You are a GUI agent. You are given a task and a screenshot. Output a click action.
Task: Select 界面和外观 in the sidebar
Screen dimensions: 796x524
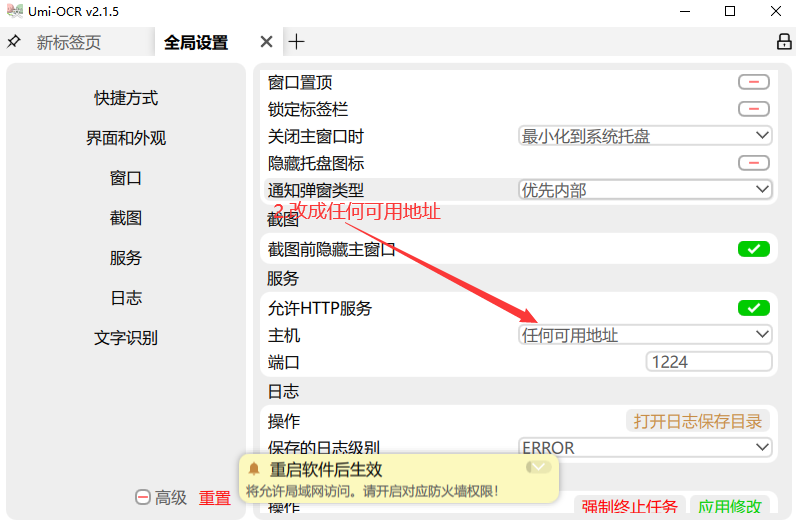pos(126,138)
